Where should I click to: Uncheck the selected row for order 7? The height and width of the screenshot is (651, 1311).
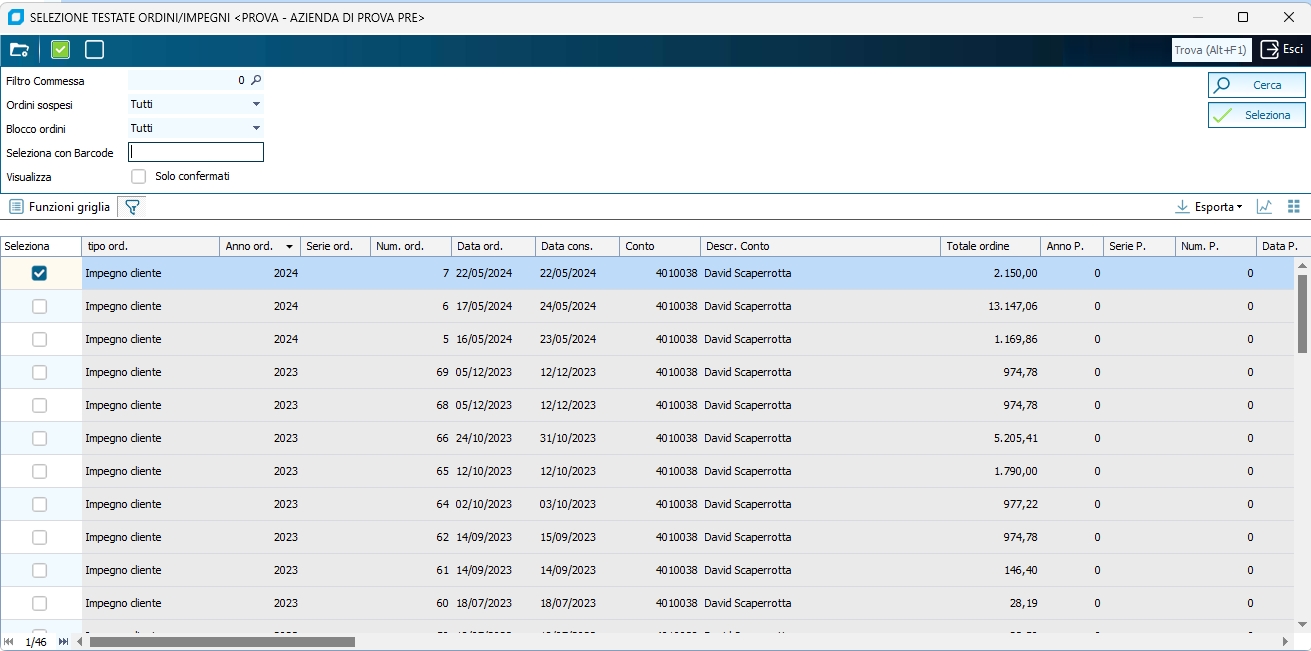coord(39,273)
